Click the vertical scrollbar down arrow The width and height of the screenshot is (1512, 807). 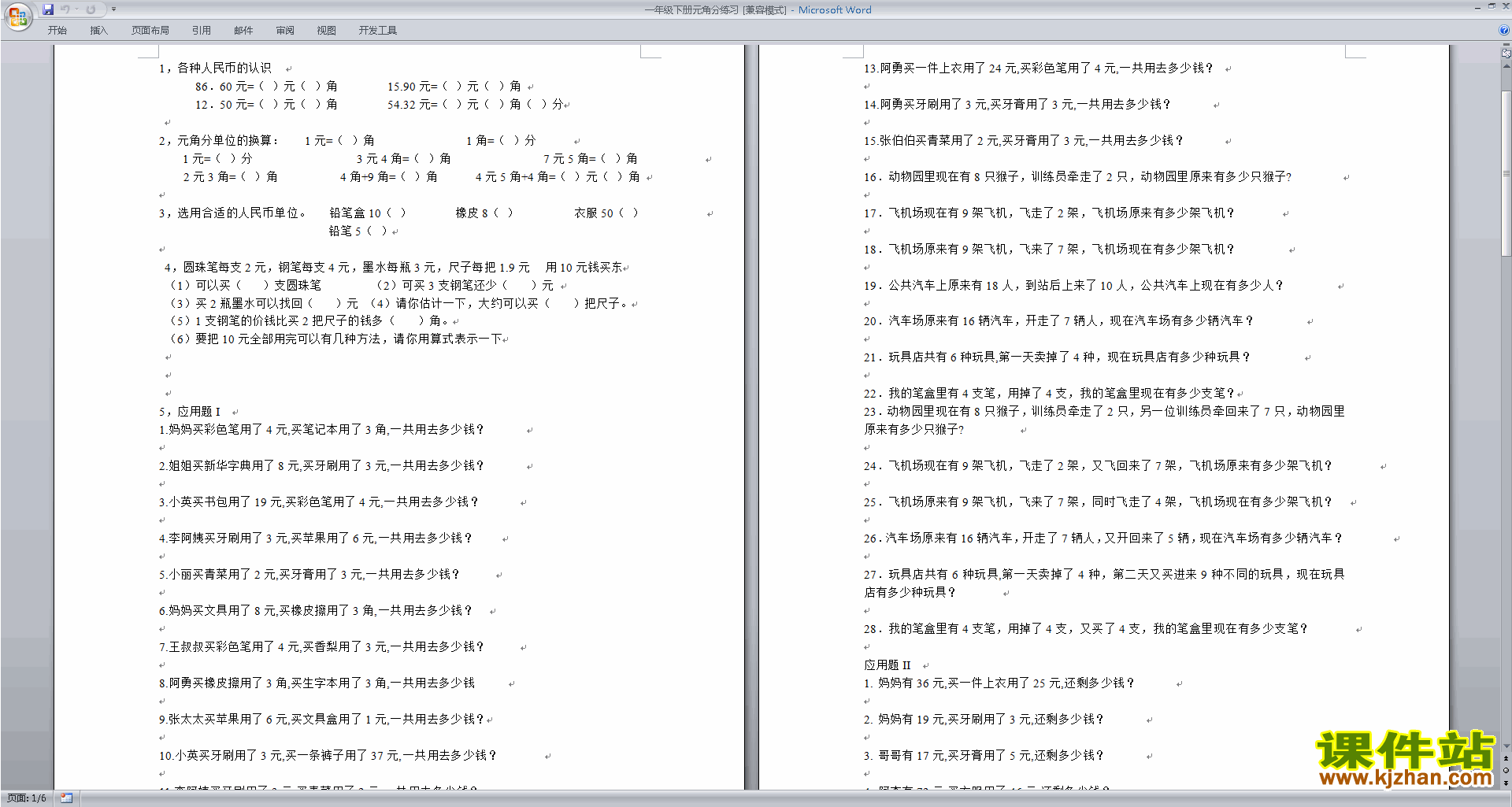[1506, 746]
